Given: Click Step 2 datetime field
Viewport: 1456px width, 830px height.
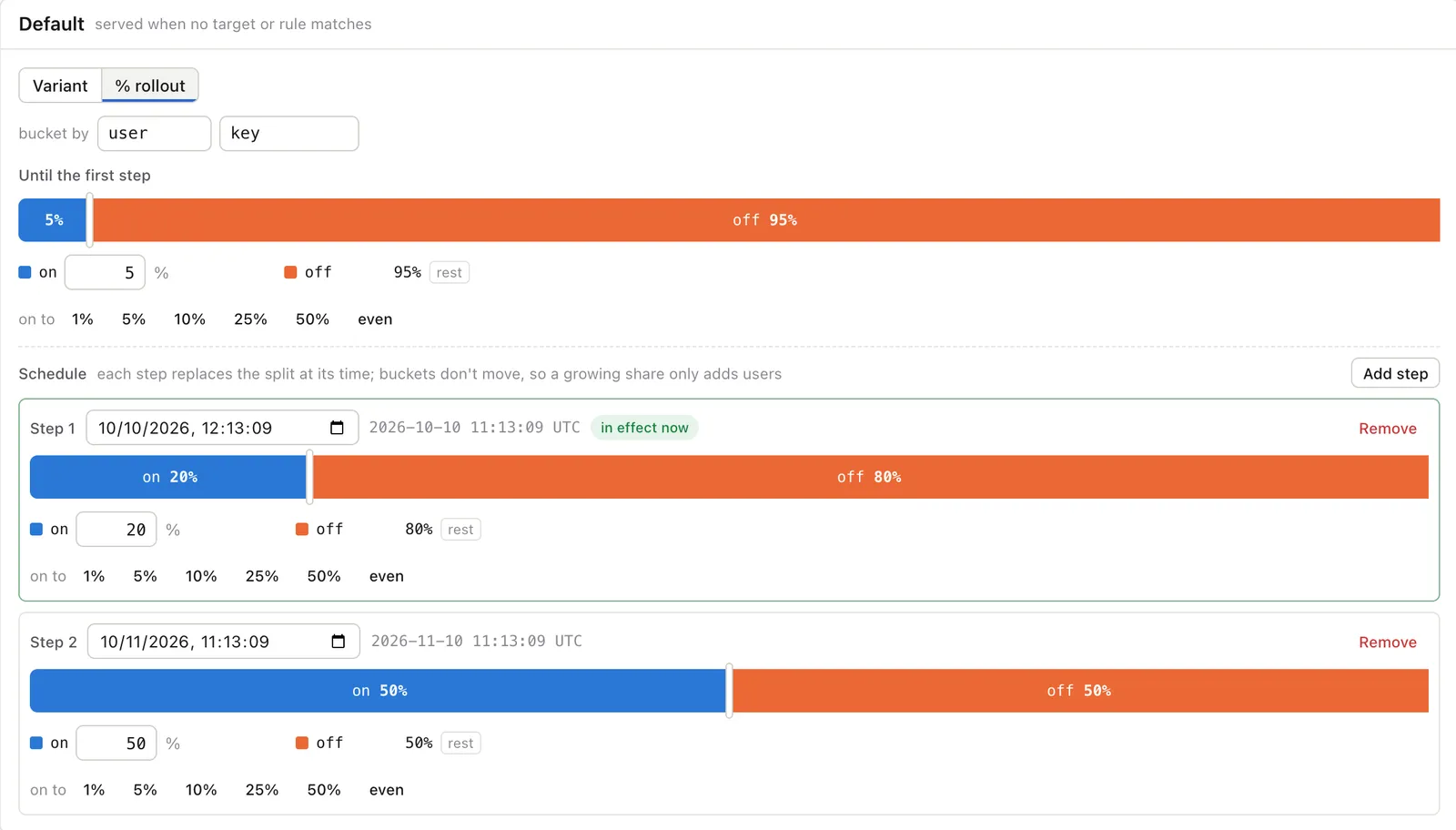Looking at the screenshot, I should click(224, 642).
